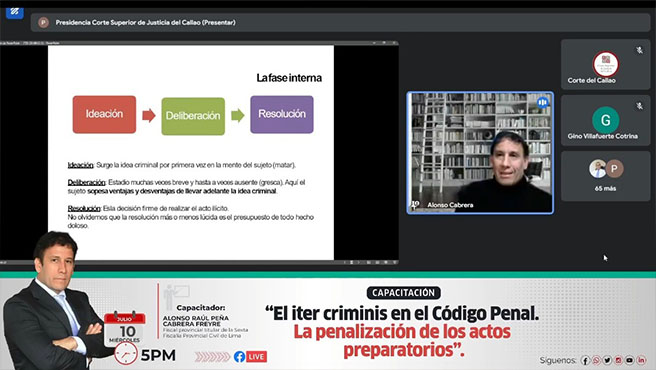
Task: Click the WhatsApp icon in 'Síguenos' row
Action: pos(596,360)
